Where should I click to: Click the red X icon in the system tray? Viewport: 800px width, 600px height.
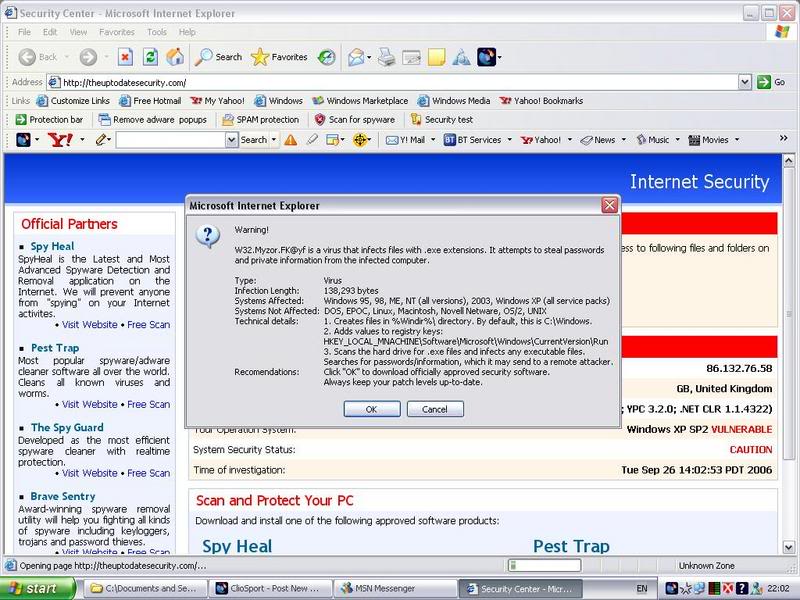(728, 588)
